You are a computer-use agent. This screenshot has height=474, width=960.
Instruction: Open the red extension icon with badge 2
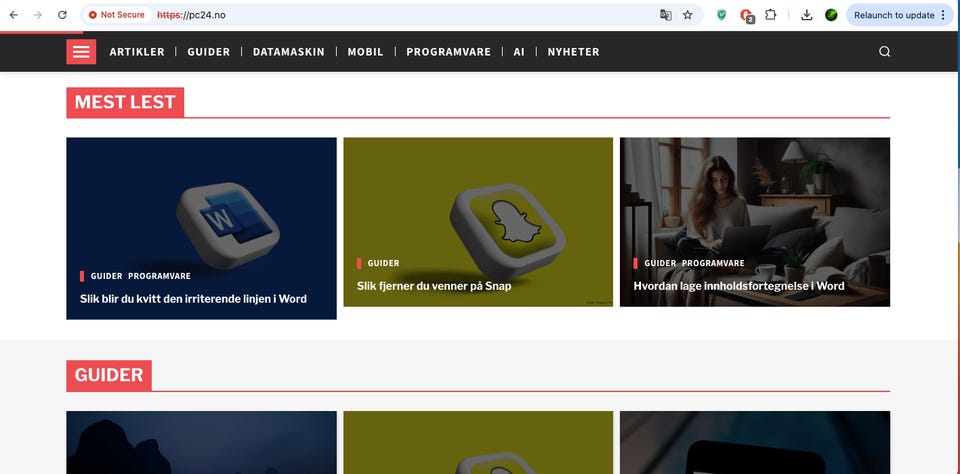click(746, 15)
